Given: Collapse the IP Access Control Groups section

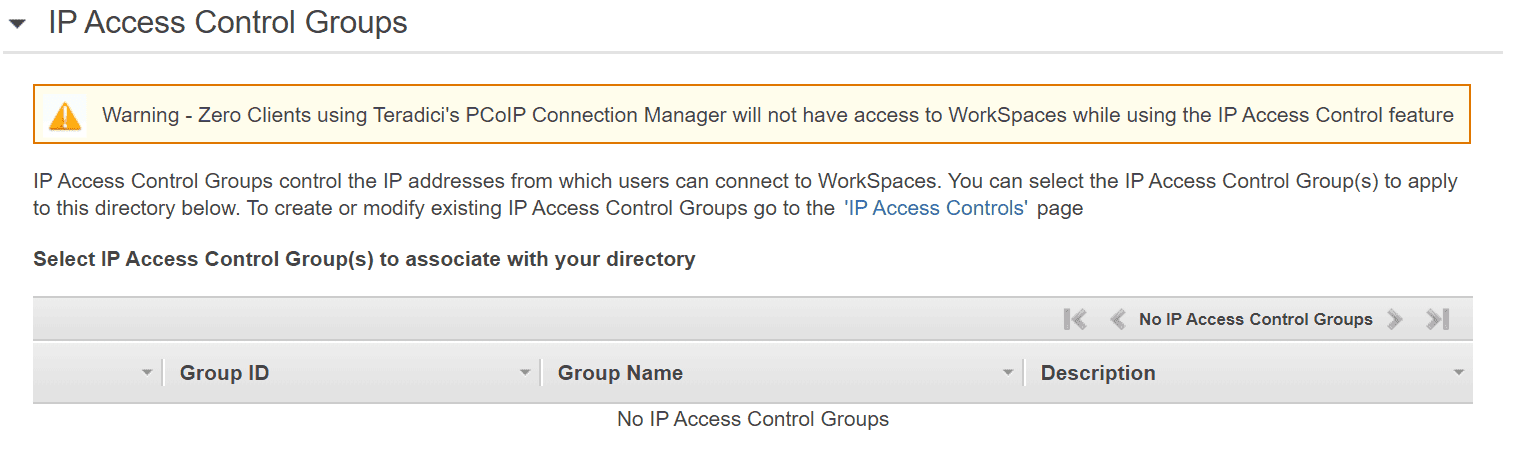Looking at the screenshot, I should pos(17,24).
